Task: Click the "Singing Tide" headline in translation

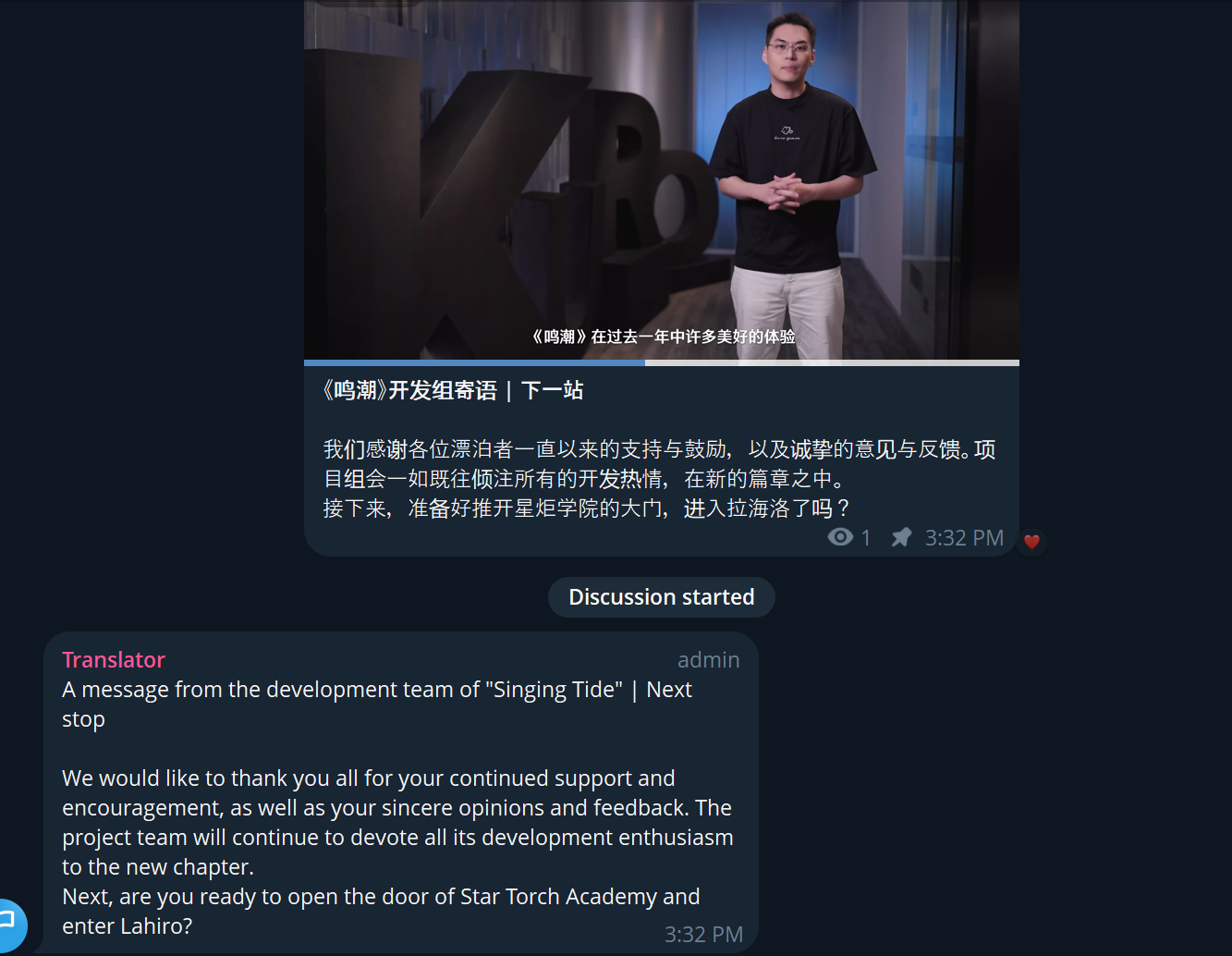Action: point(377,704)
